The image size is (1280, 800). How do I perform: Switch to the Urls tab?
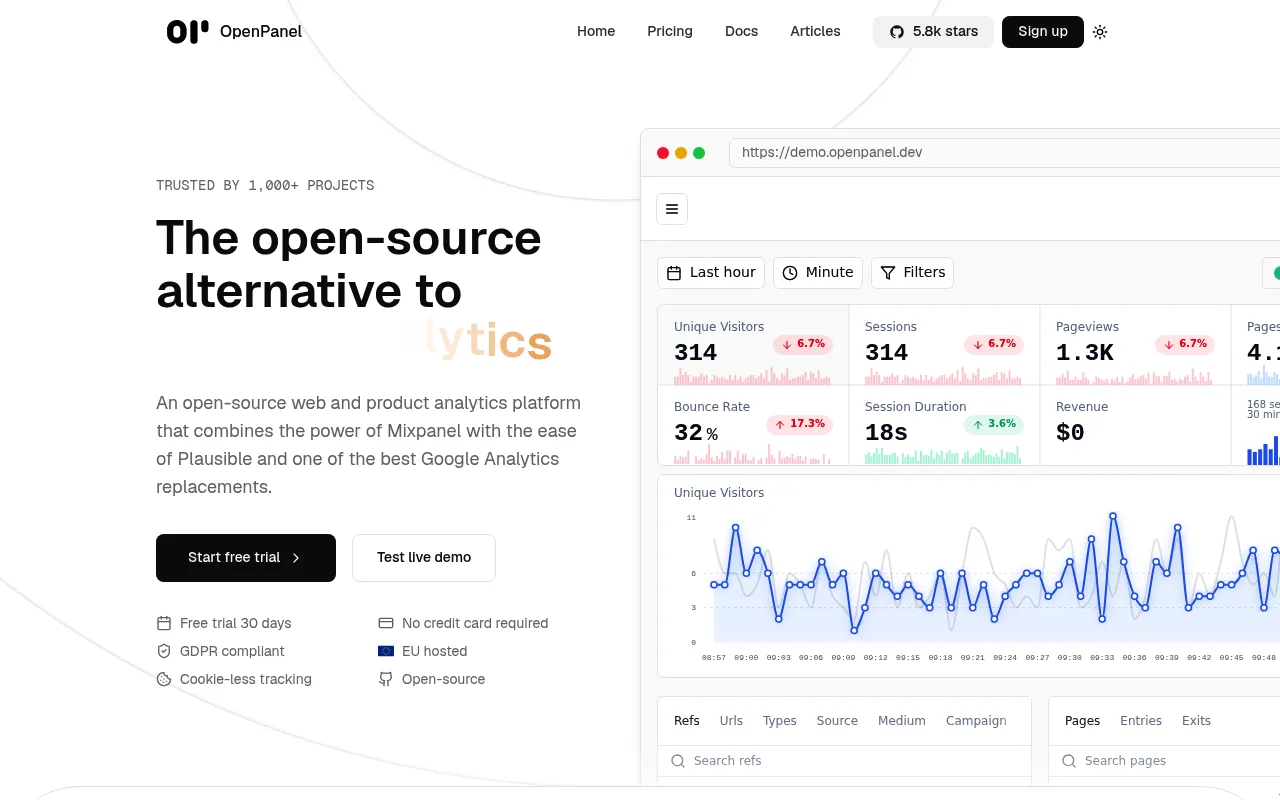[x=731, y=721]
